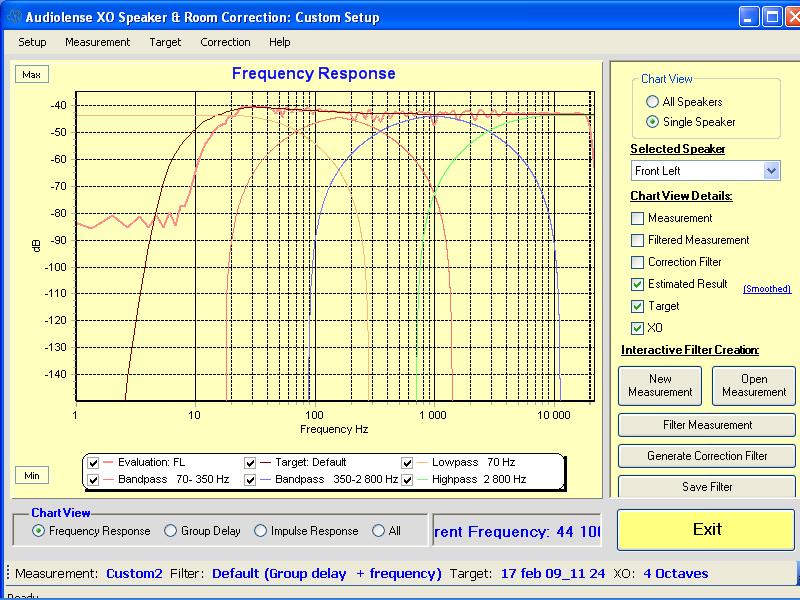Click the Max button above the dB axis
The image size is (800, 600).
tap(32, 74)
